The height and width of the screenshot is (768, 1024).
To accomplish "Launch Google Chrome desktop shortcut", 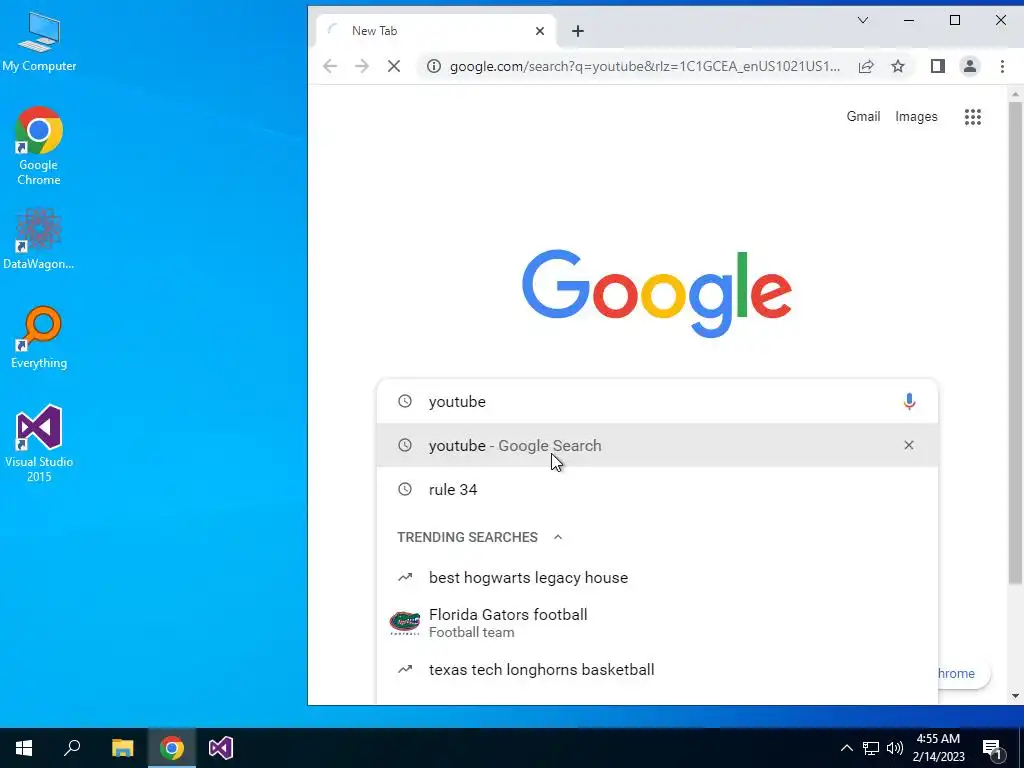I will tap(39, 146).
